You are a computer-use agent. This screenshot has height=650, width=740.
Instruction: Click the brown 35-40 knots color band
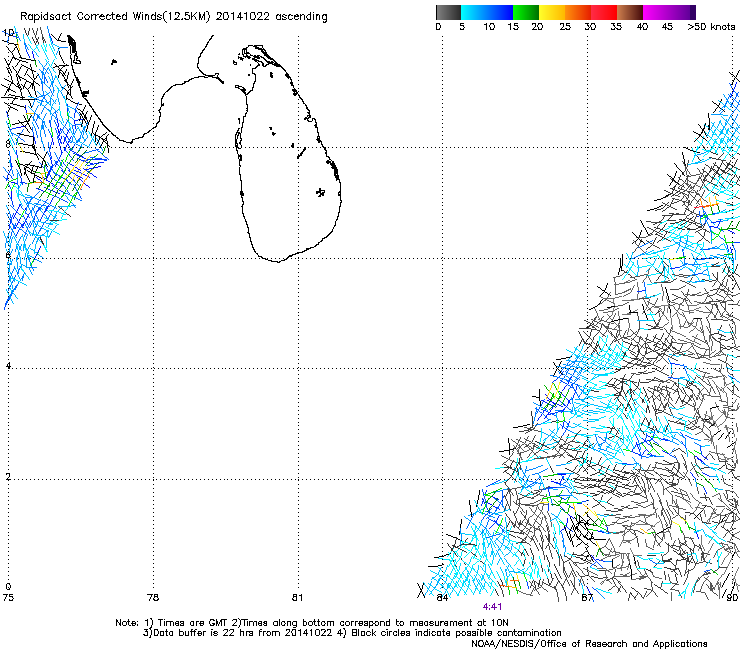[630, 12]
